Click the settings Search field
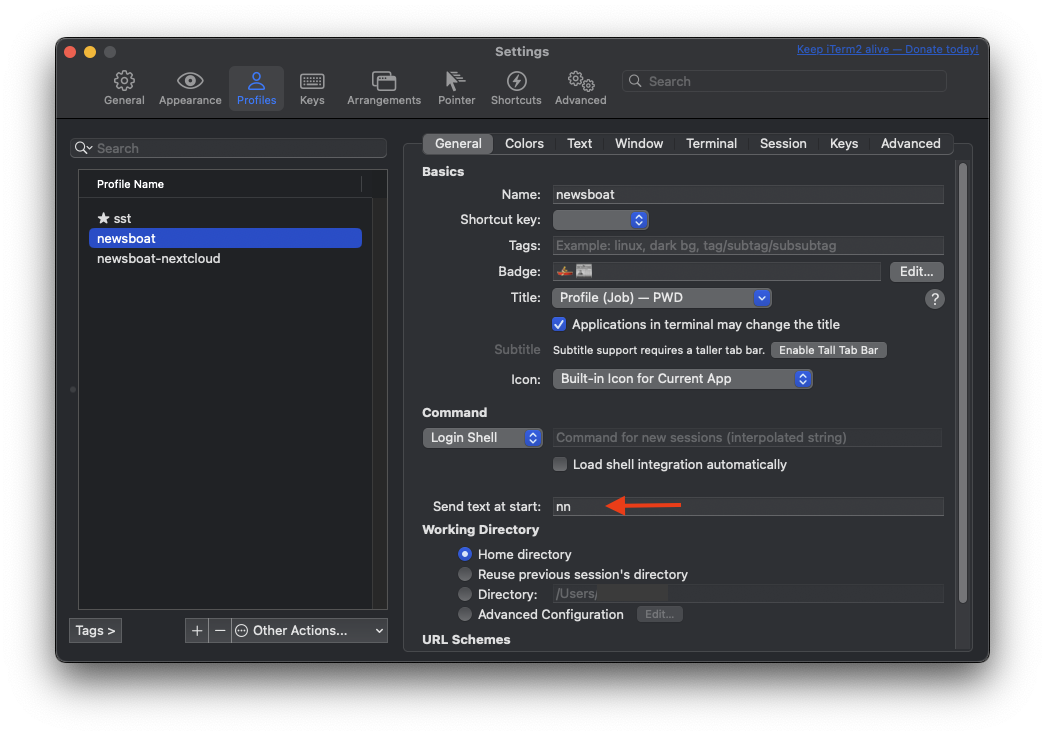The image size is (1045, 736). 784,81
